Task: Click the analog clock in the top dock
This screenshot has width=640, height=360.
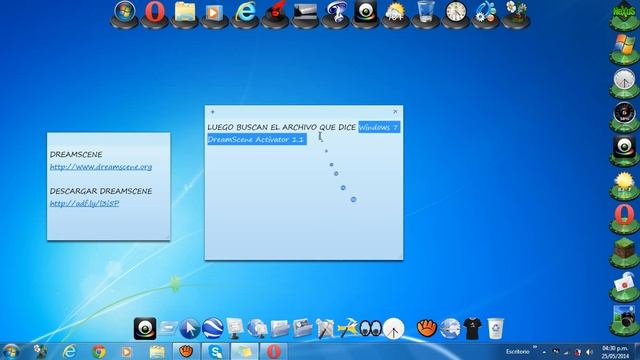Action: tap(456, 11)
